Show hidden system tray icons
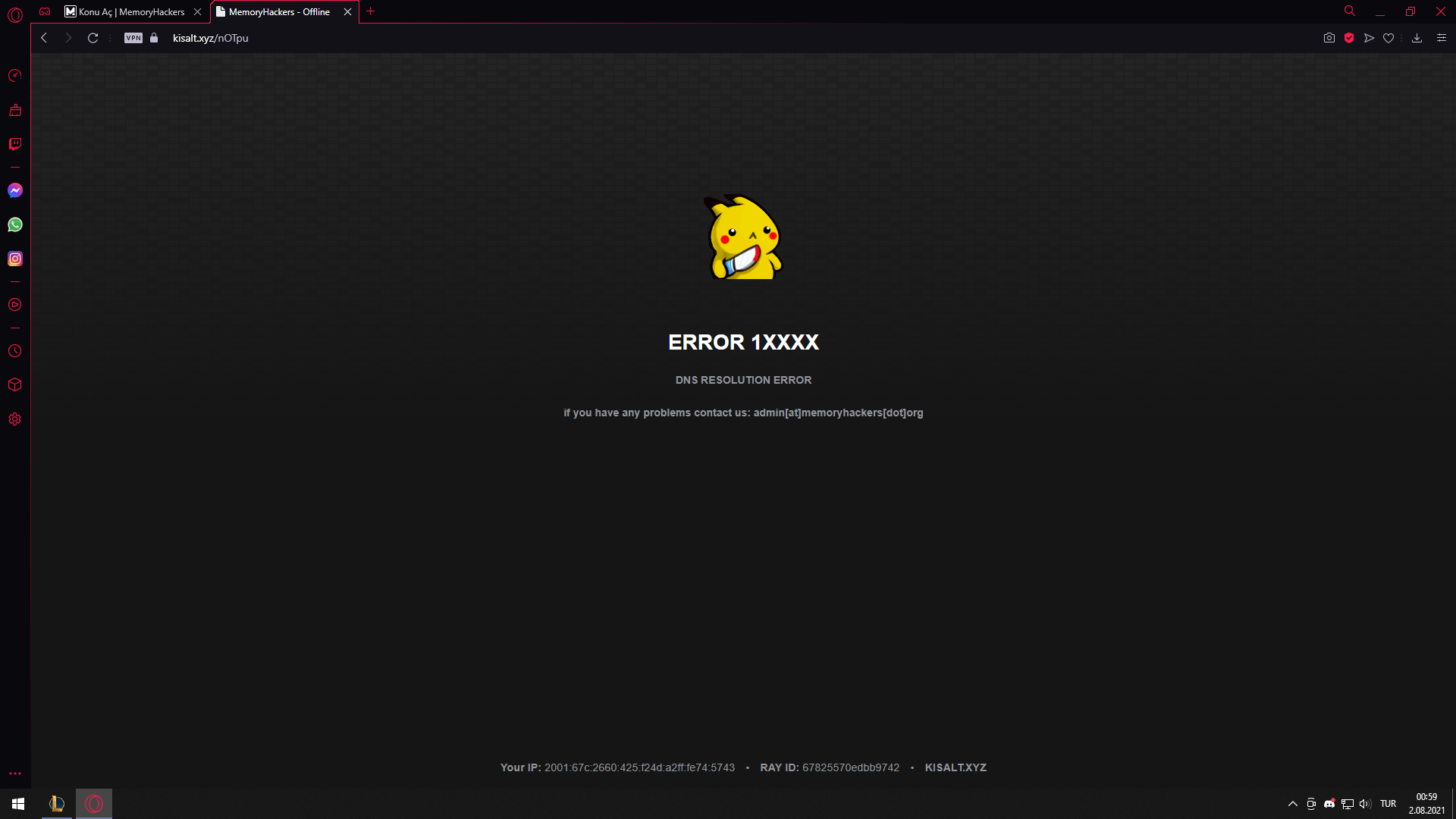The height and width of the screenshot is (819, 1456). click(1293, 804)
